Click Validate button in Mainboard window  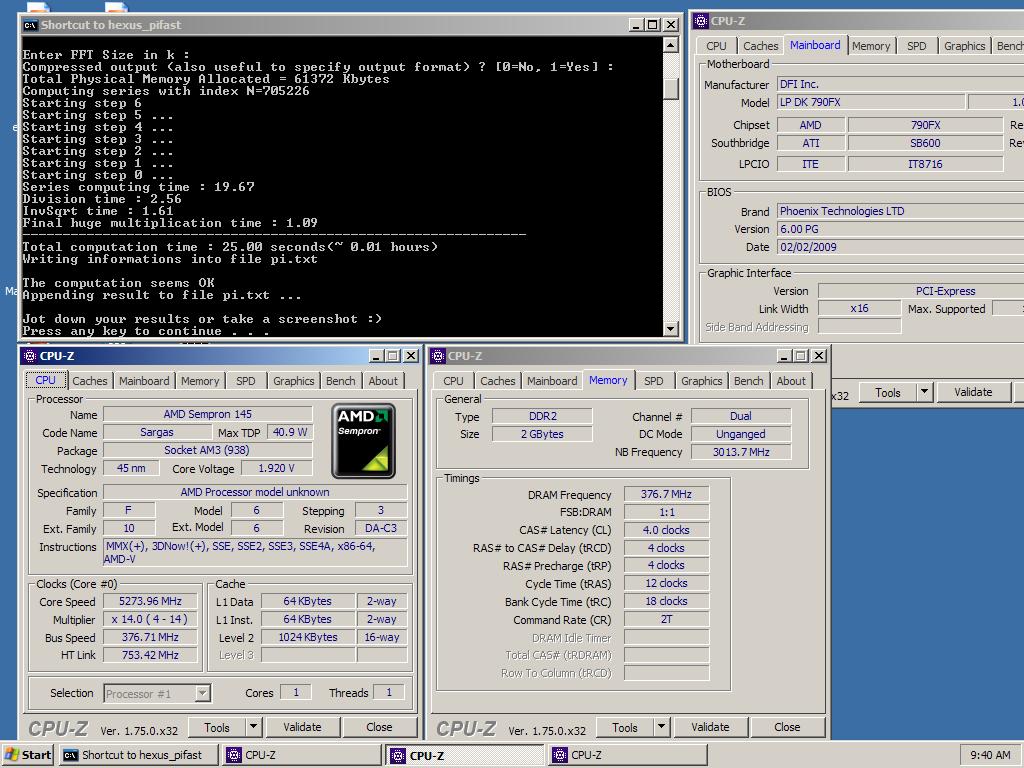click(973, 392)
